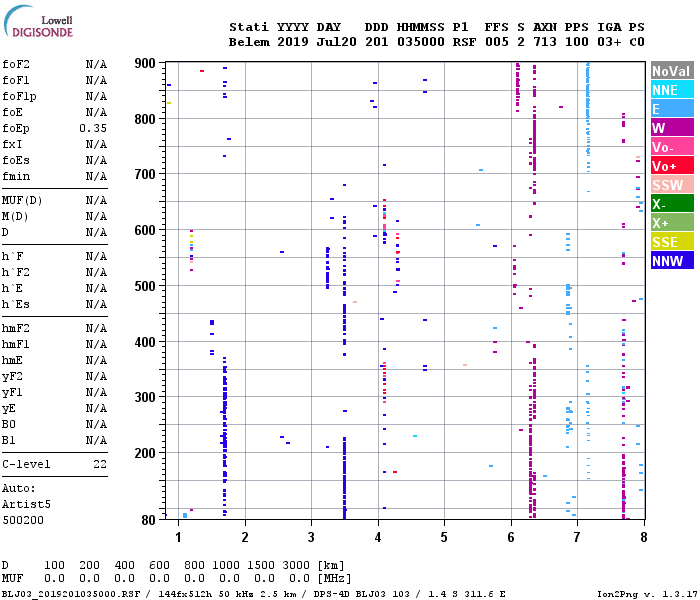The height and width of the screenshot is (600, 700).
Task: Click the M(D) parameter label
Action: [x=15, y=217]
